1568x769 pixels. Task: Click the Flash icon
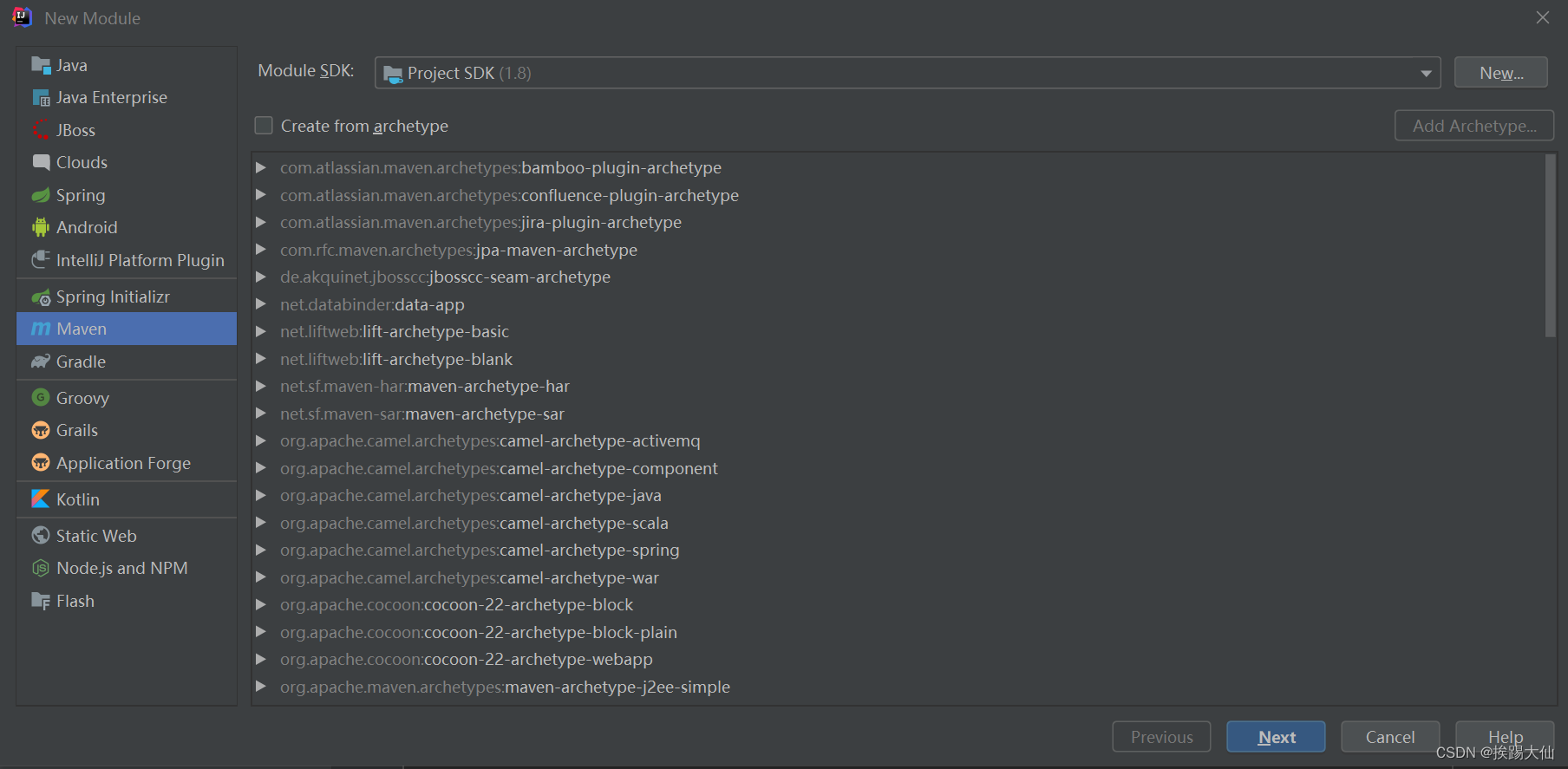41,601
